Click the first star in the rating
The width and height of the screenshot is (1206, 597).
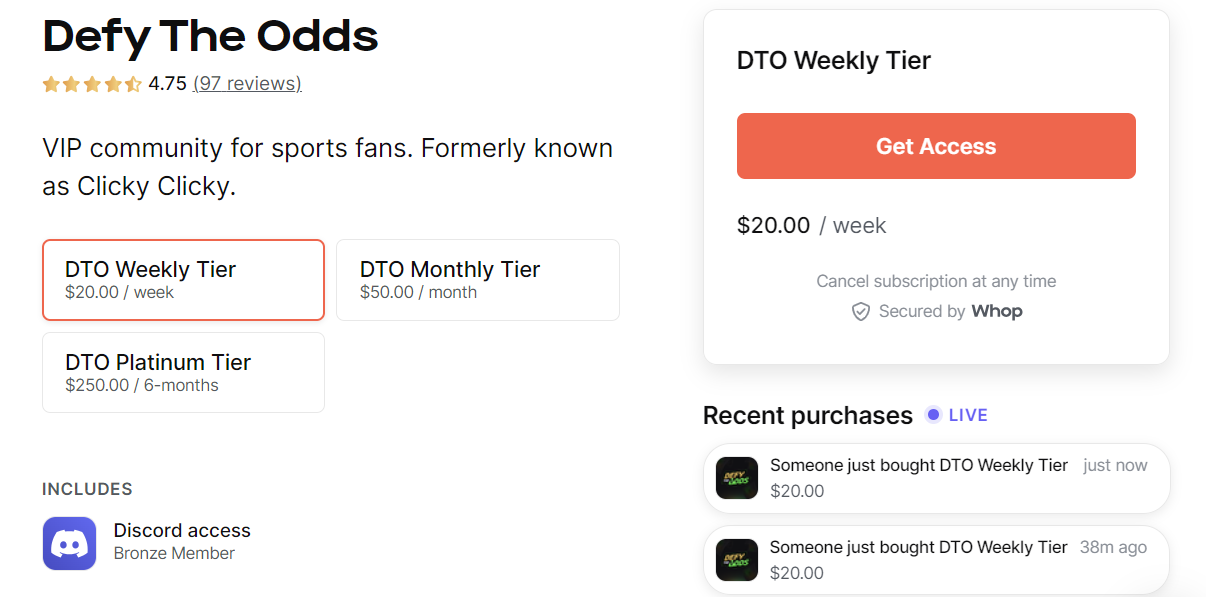coord(51,84)
